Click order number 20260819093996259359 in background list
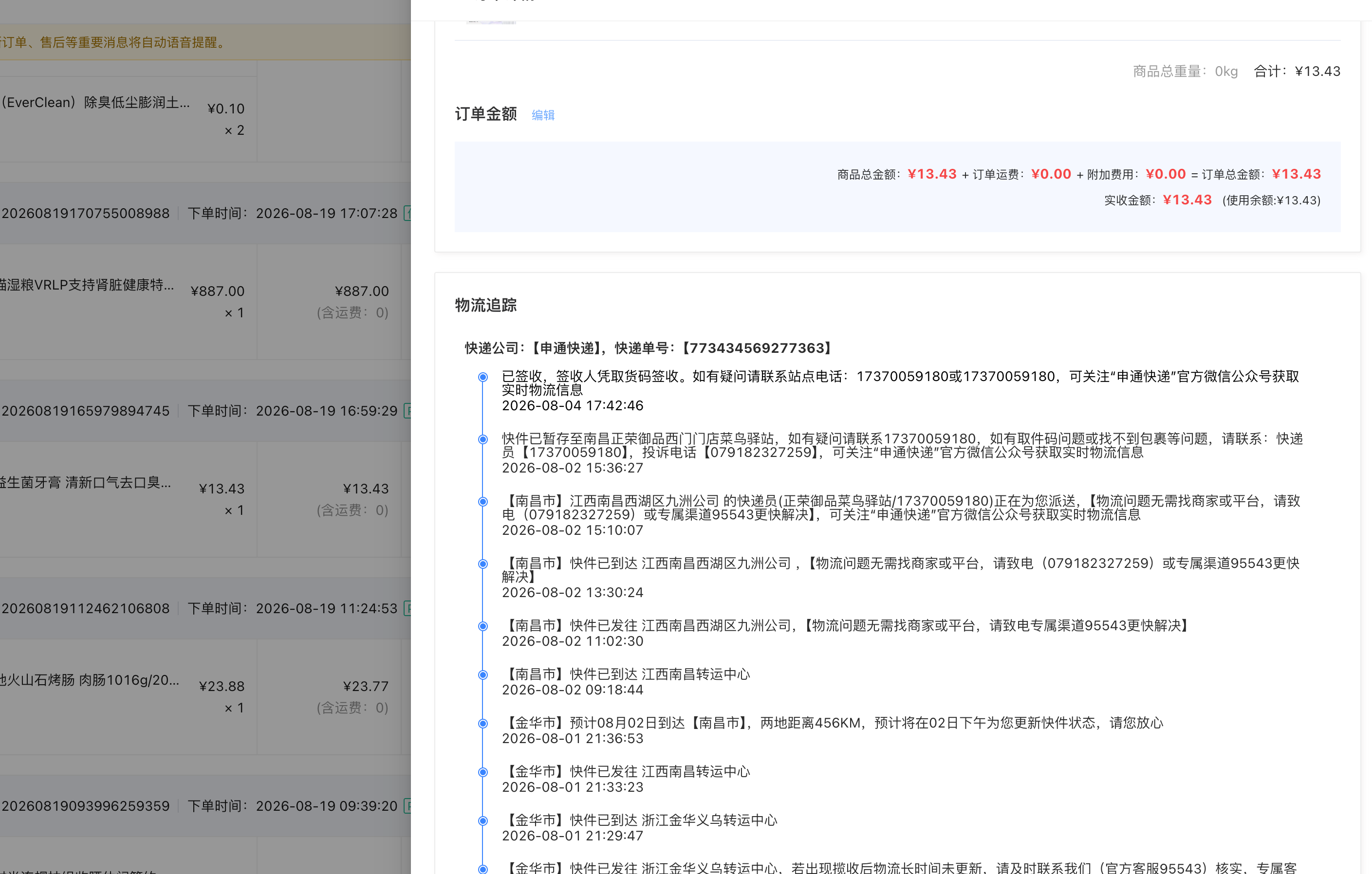1372x874 pixels. (85, 806)
